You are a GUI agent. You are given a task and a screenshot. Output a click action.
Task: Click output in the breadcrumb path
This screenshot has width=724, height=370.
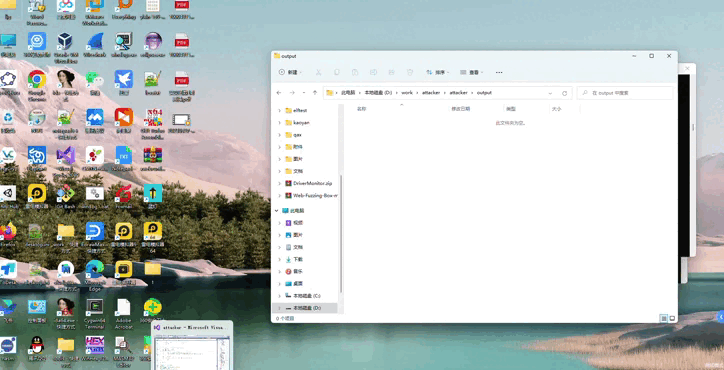(x=484, y=93)
